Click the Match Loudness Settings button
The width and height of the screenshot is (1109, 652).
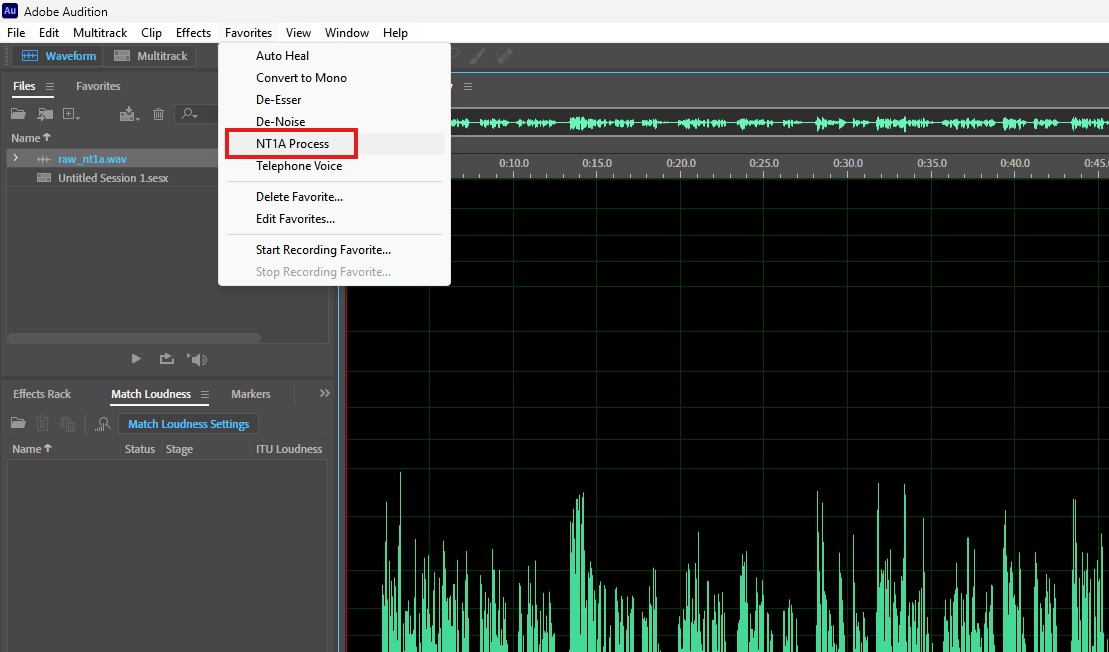click(188, 424)
